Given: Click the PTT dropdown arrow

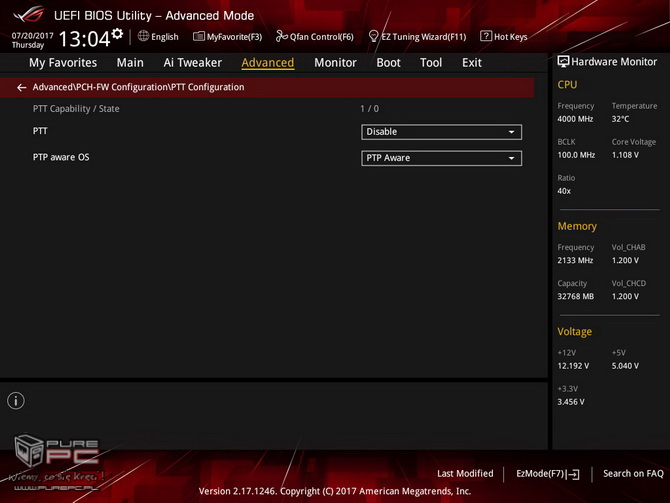Looking at the screenshot, I should click(x=511, y=132).
